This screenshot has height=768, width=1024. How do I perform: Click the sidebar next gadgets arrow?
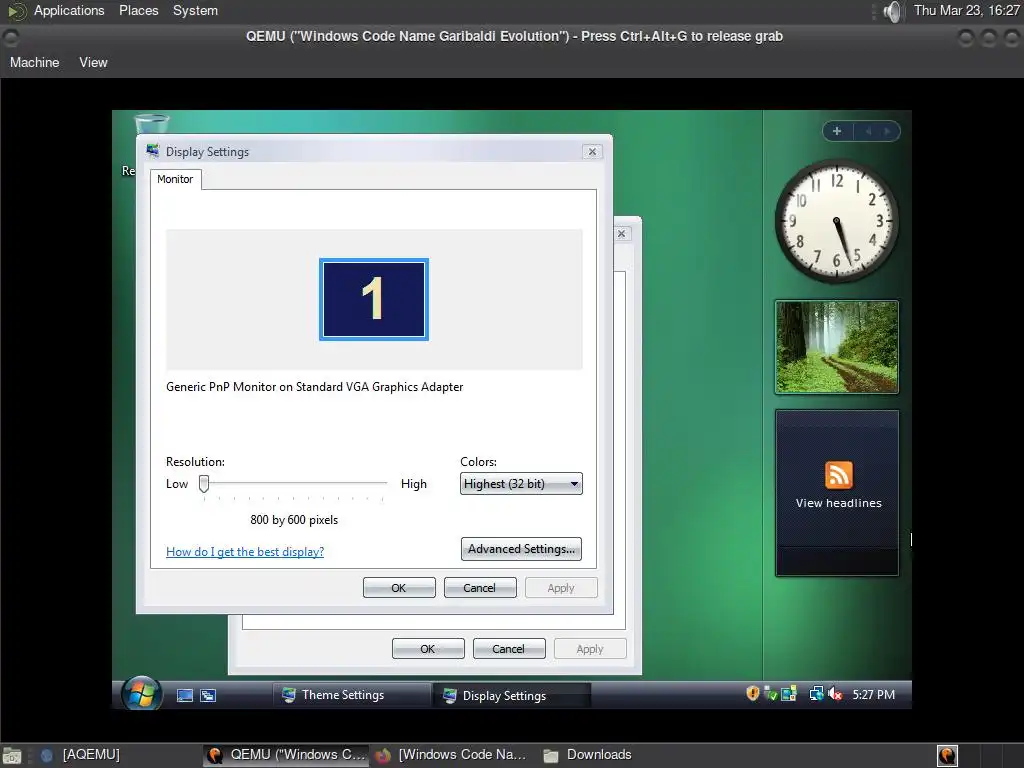(x=886, y=131)
